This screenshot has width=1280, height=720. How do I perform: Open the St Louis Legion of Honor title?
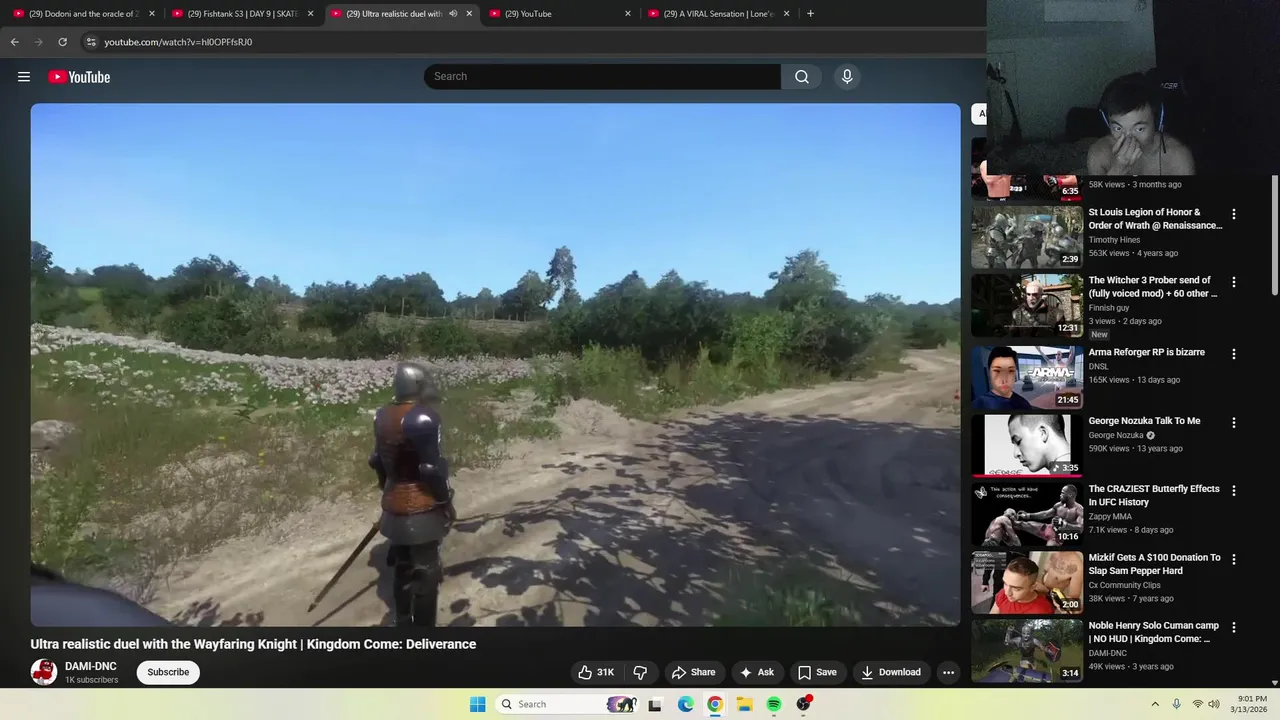coord(1155,219)
